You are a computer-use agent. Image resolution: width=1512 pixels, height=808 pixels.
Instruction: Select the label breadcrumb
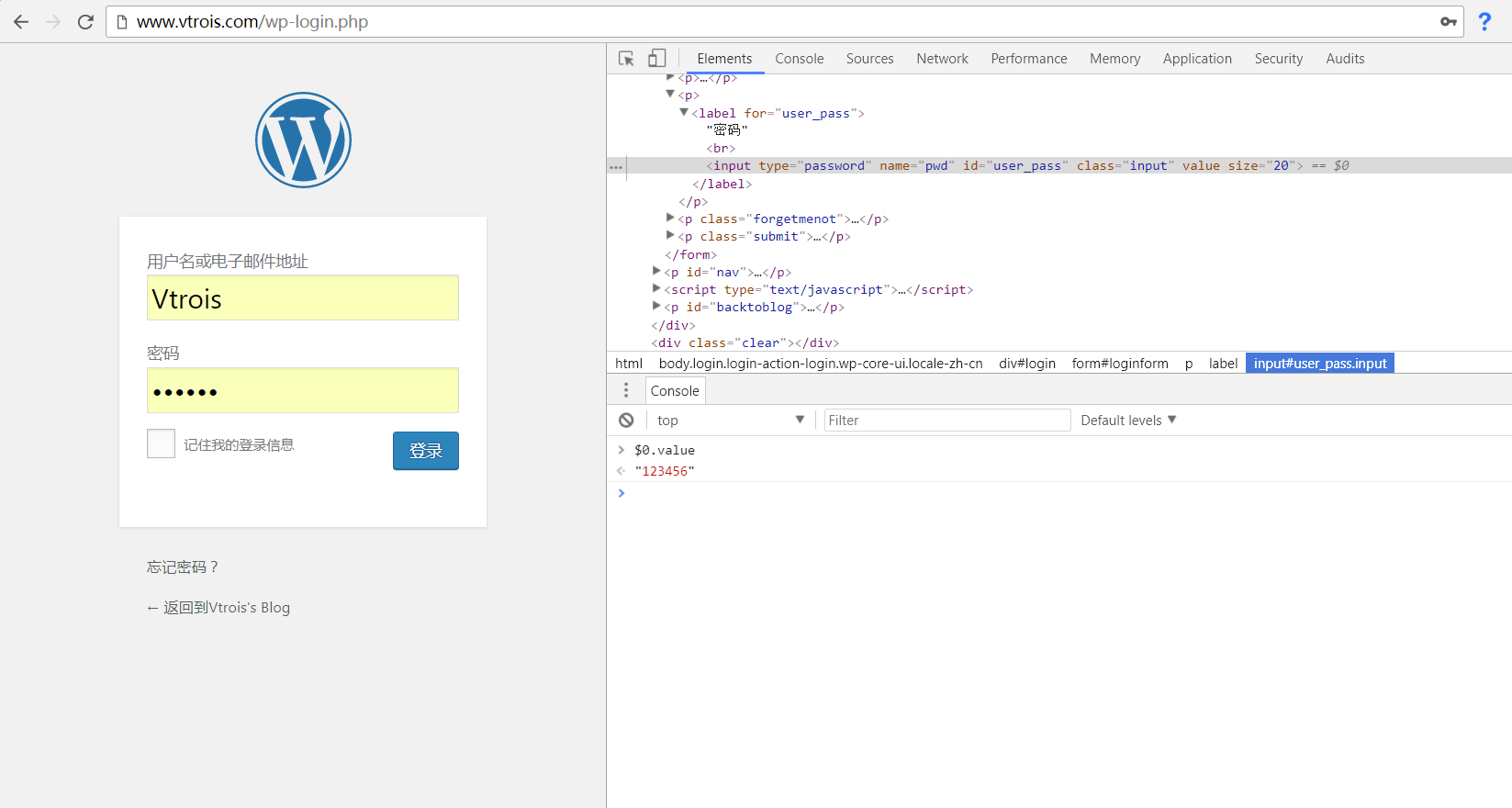(1223, 364)
